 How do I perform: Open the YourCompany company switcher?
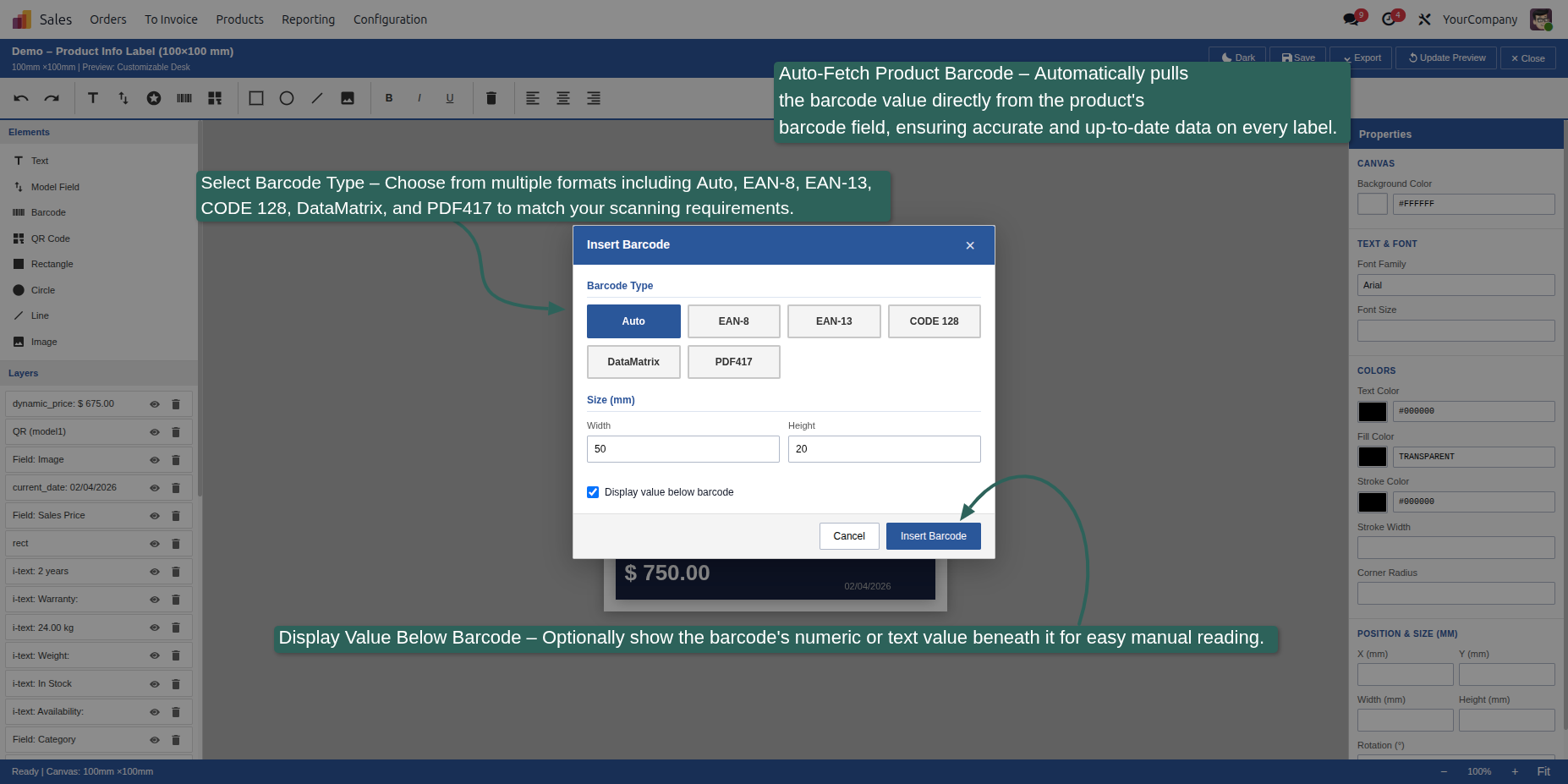[x=1480, y=19]
